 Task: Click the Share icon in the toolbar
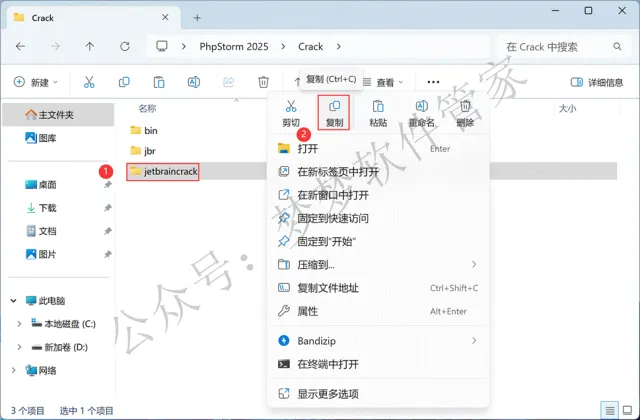point(229,82)
